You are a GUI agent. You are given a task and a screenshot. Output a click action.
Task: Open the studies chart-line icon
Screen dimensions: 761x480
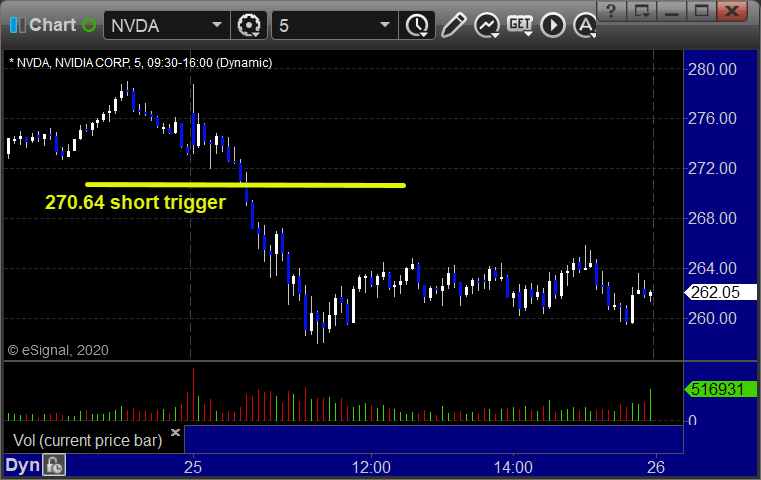tap(487, 25)
